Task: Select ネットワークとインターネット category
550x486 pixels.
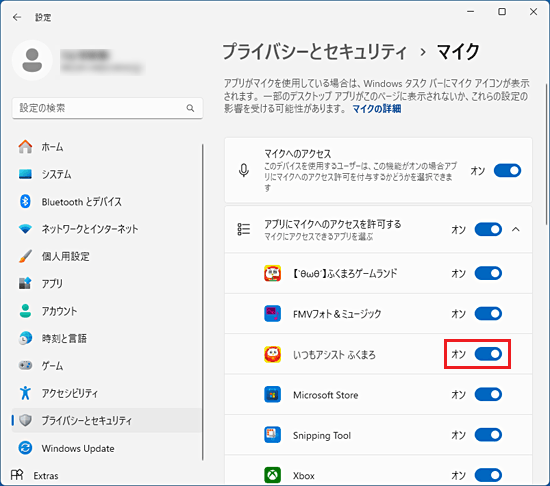Action: tap(107, 229)
